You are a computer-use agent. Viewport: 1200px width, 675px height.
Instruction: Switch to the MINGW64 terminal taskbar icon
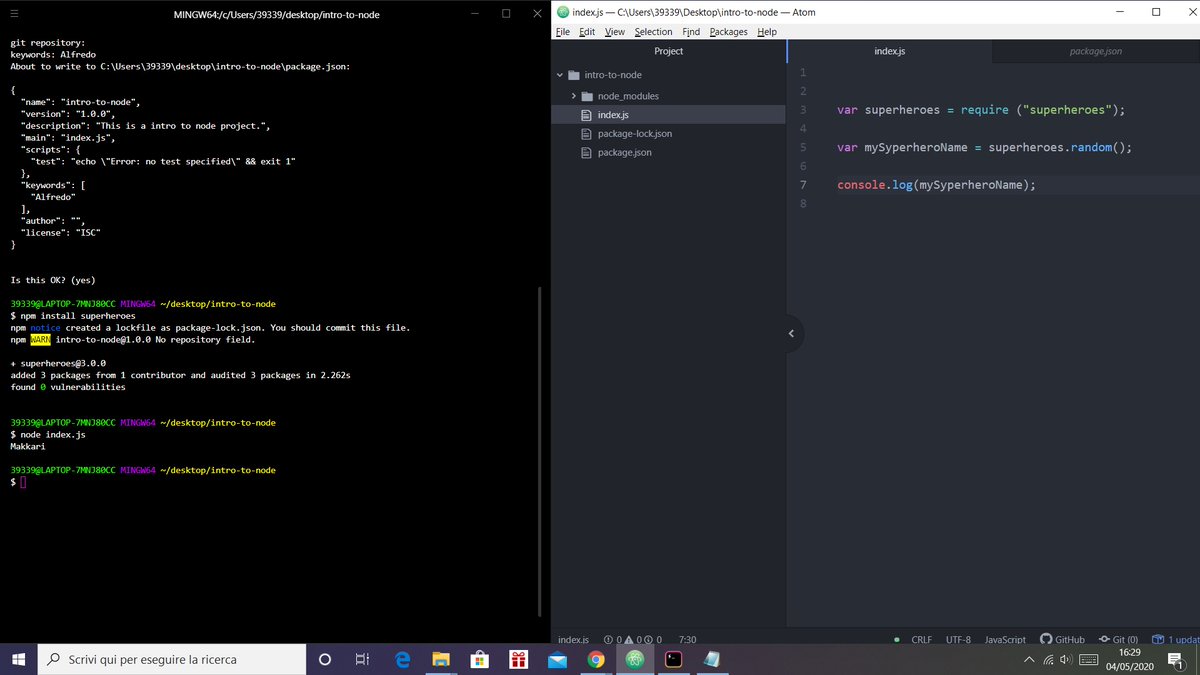click(673, 659)
